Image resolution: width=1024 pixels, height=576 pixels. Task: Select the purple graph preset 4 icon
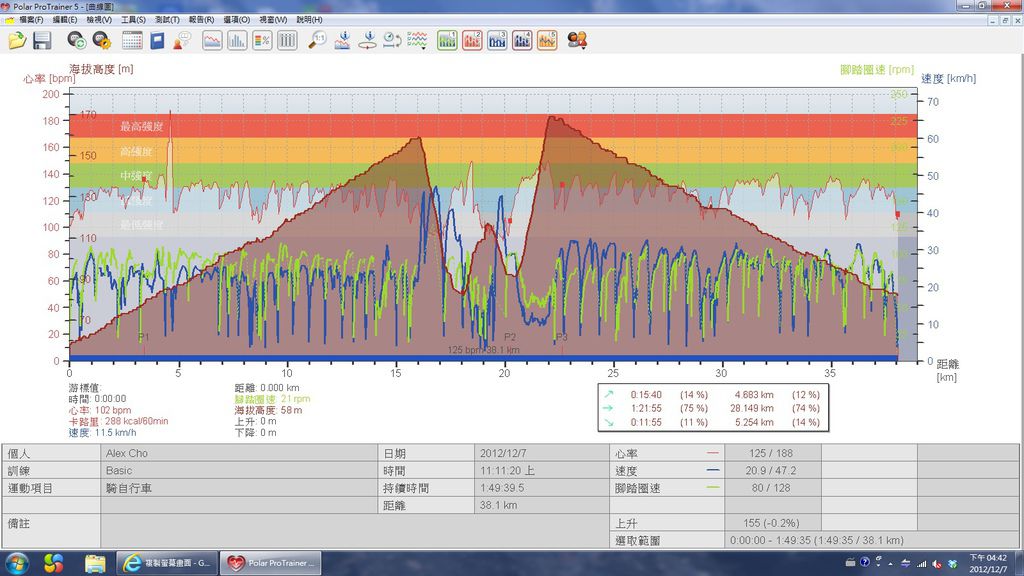(x=522, y=40)
